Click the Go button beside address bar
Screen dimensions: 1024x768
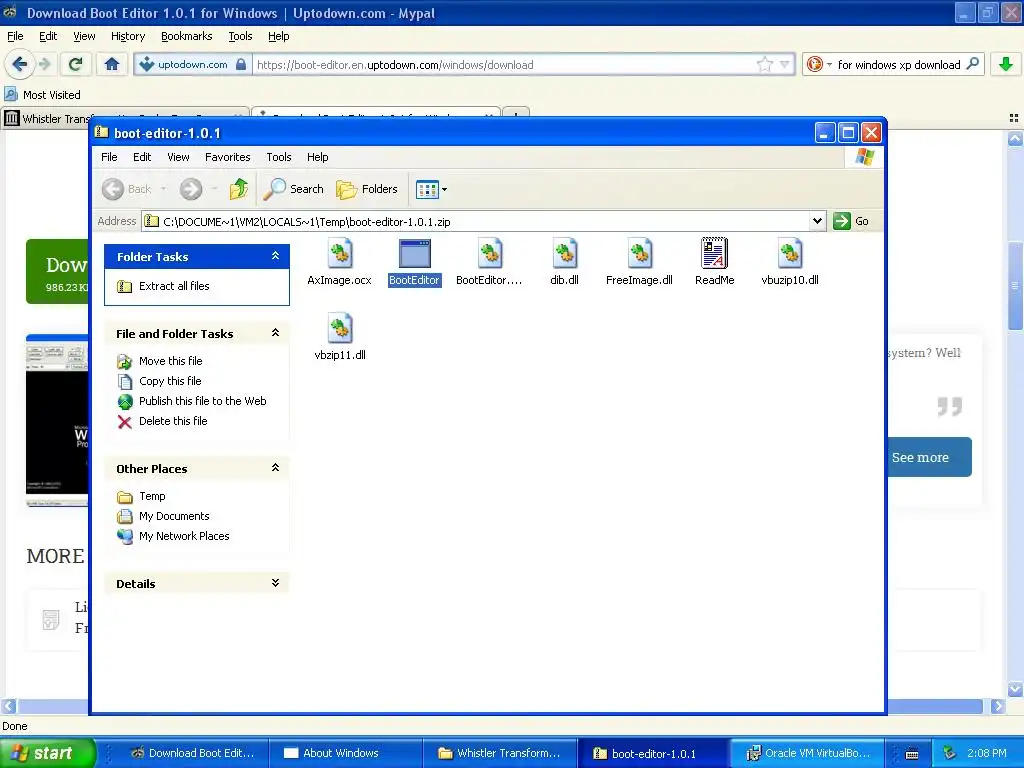click(851, 221)
